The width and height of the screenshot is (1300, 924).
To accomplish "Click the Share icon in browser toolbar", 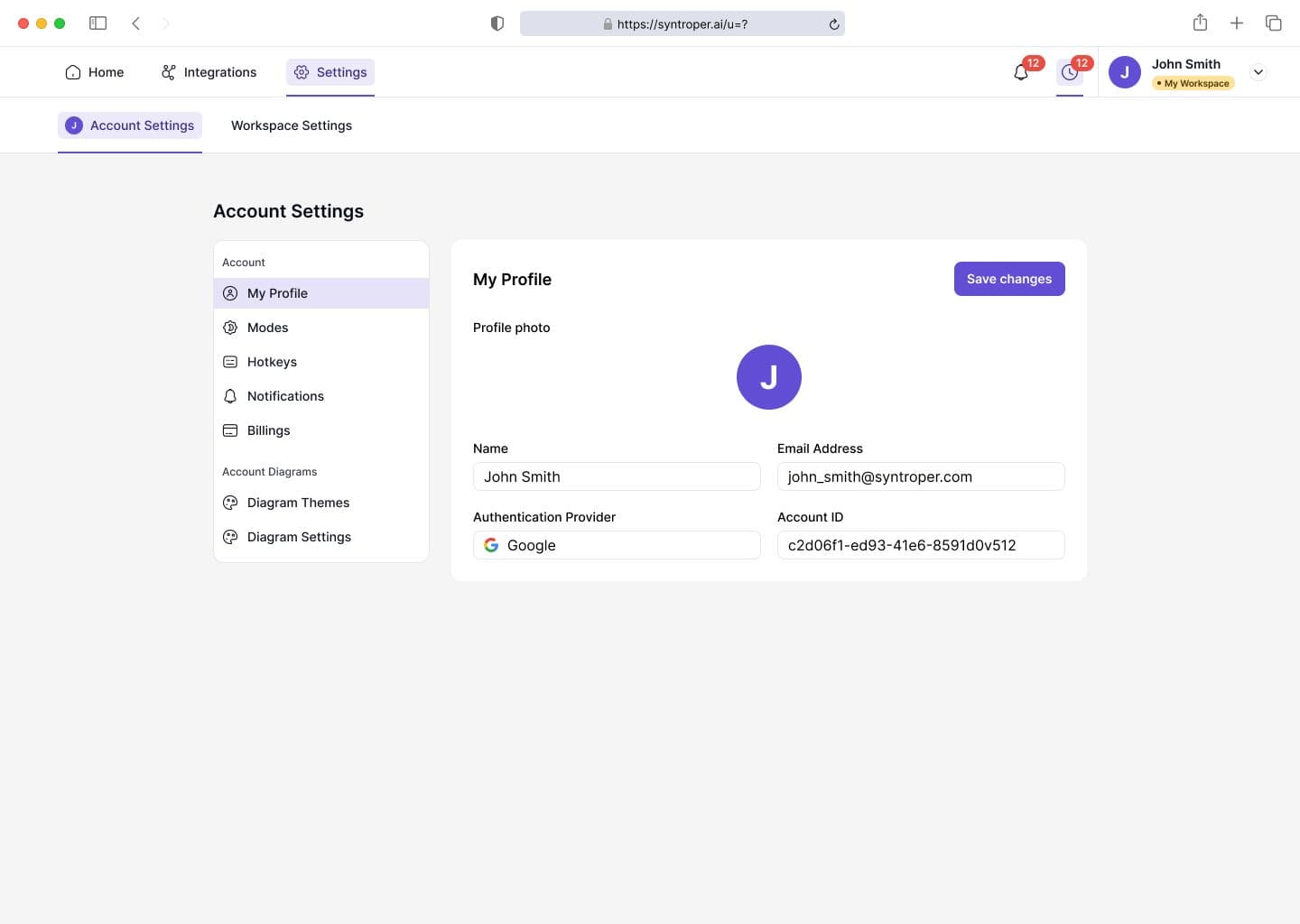I will (1200, 23).
